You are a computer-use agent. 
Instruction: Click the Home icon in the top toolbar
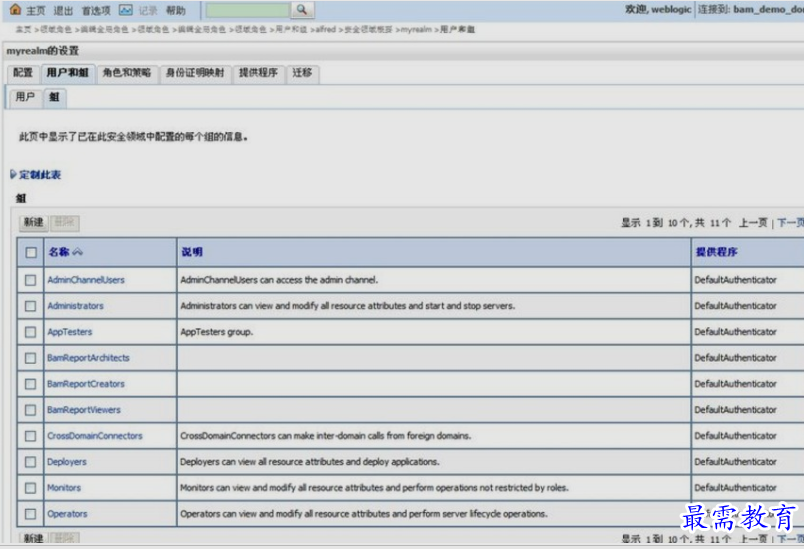coord(15,9)
